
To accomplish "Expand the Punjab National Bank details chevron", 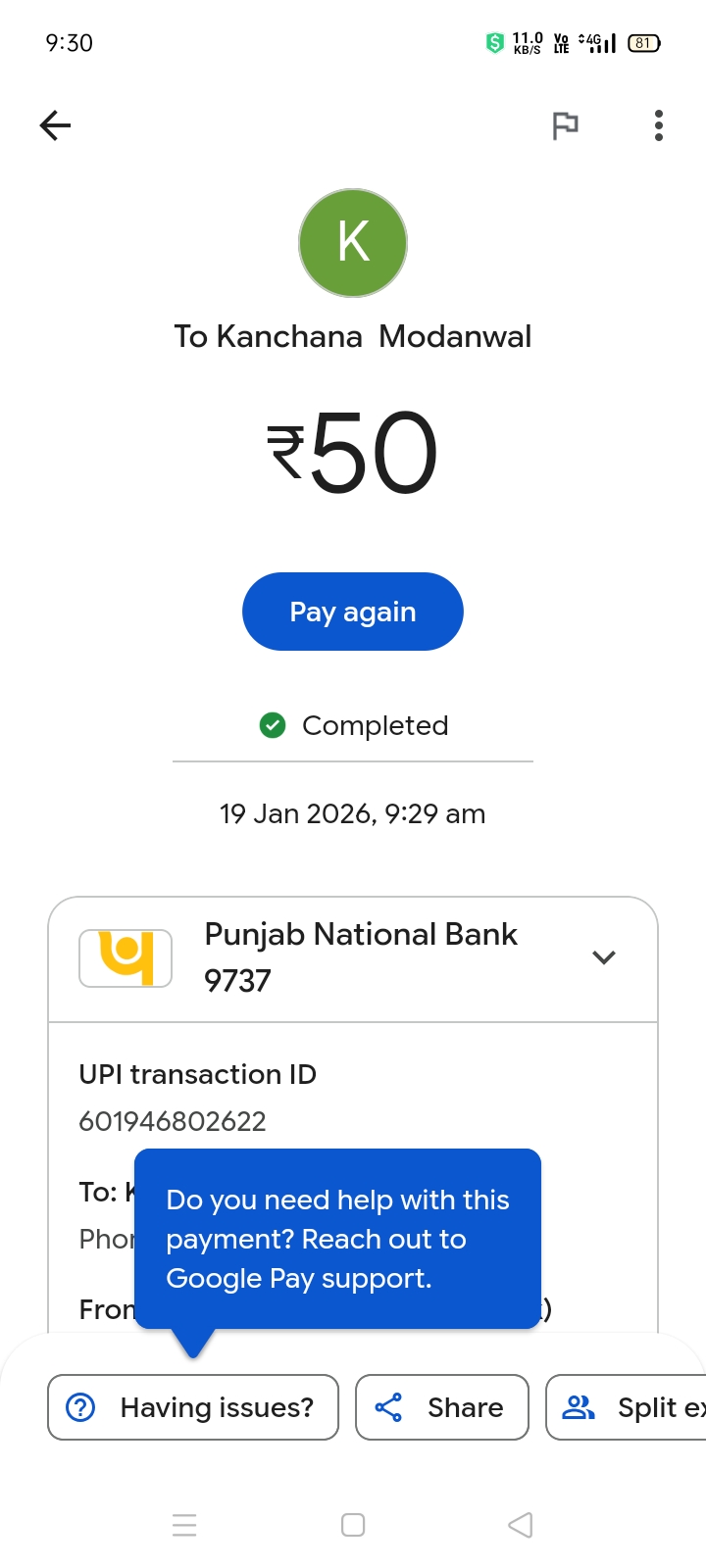I will click(604, 957).
